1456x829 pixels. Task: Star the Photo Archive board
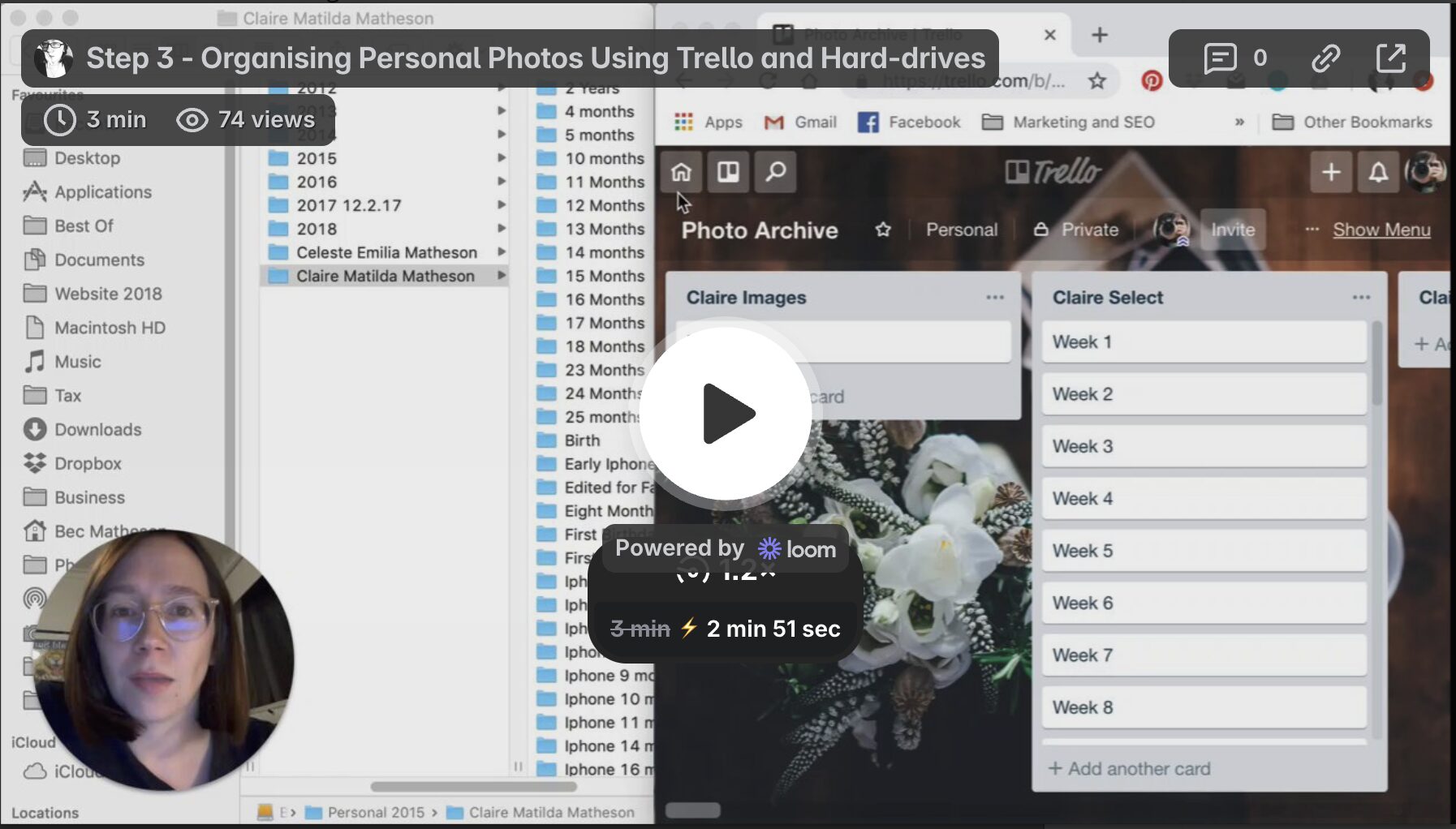tap(883, 230)
